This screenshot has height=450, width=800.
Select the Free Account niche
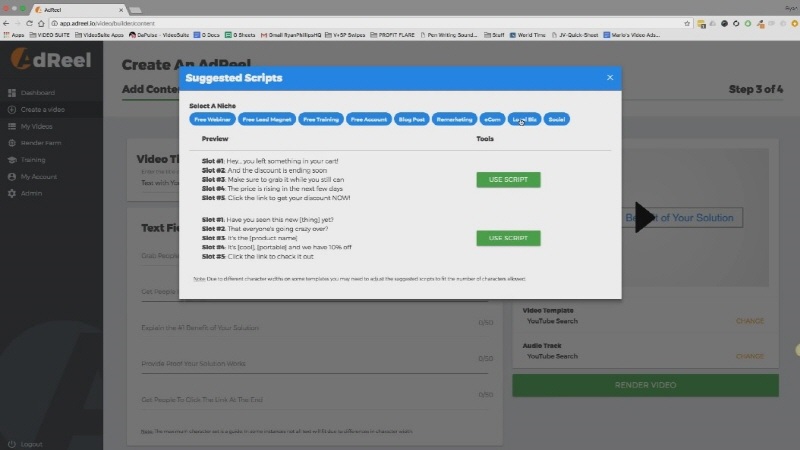369,119
